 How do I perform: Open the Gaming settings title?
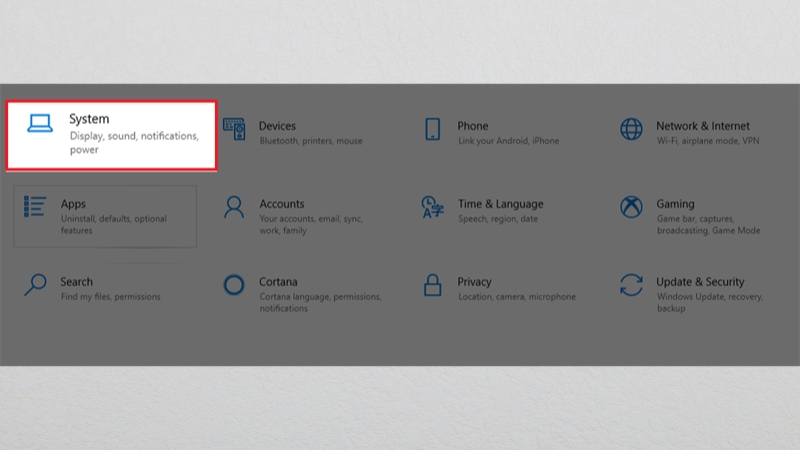point(675,204)
